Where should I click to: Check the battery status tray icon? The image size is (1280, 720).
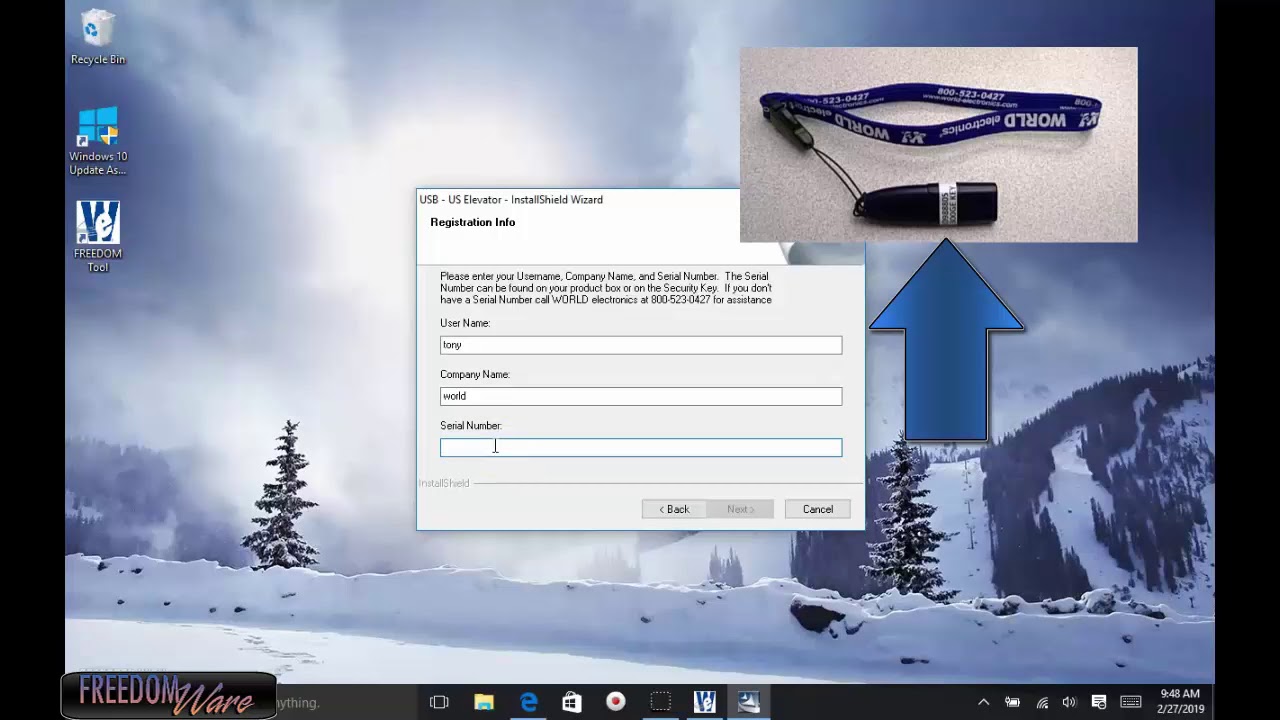[x=1012, y=702]
